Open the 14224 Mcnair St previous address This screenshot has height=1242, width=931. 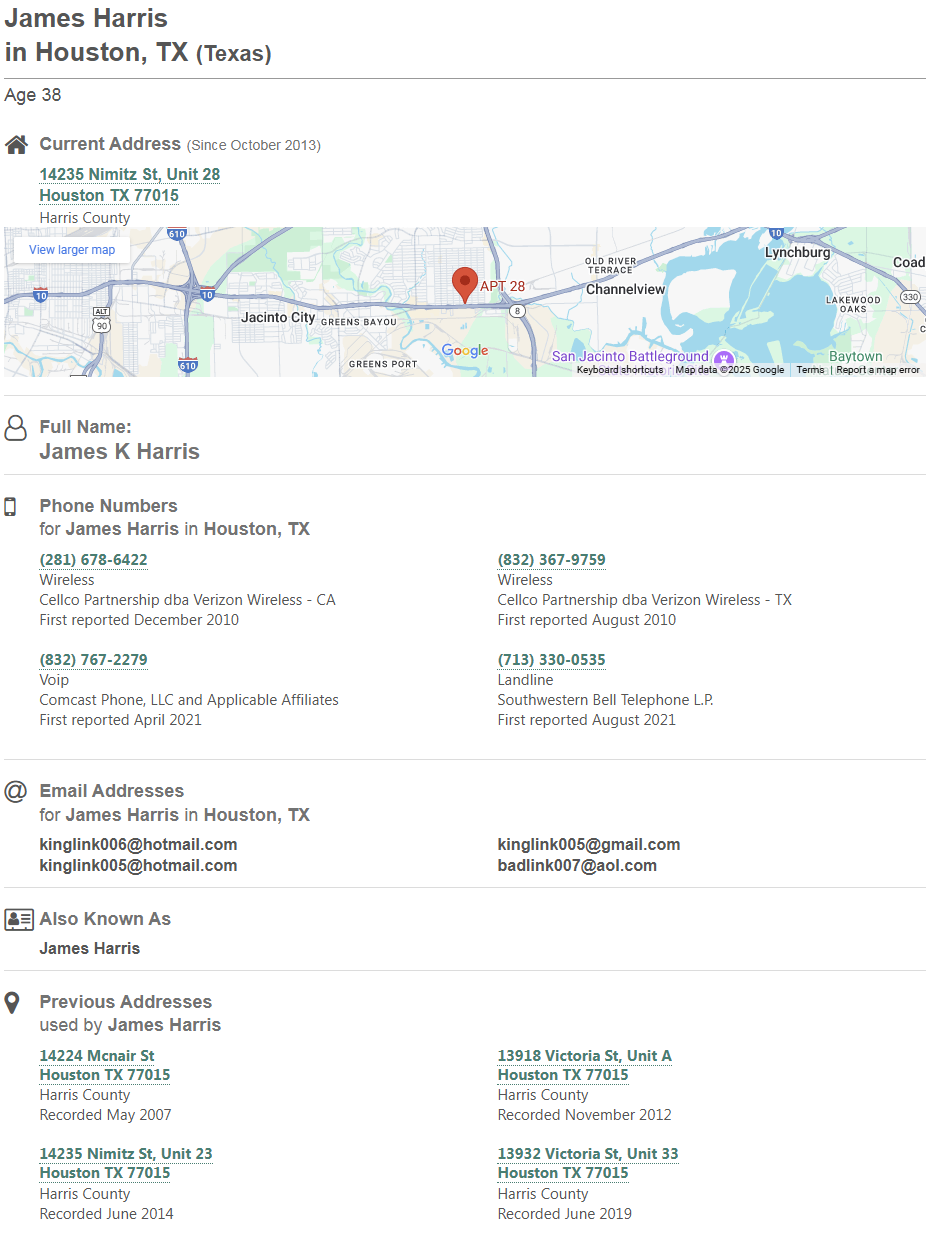[x=97, y=1056]
